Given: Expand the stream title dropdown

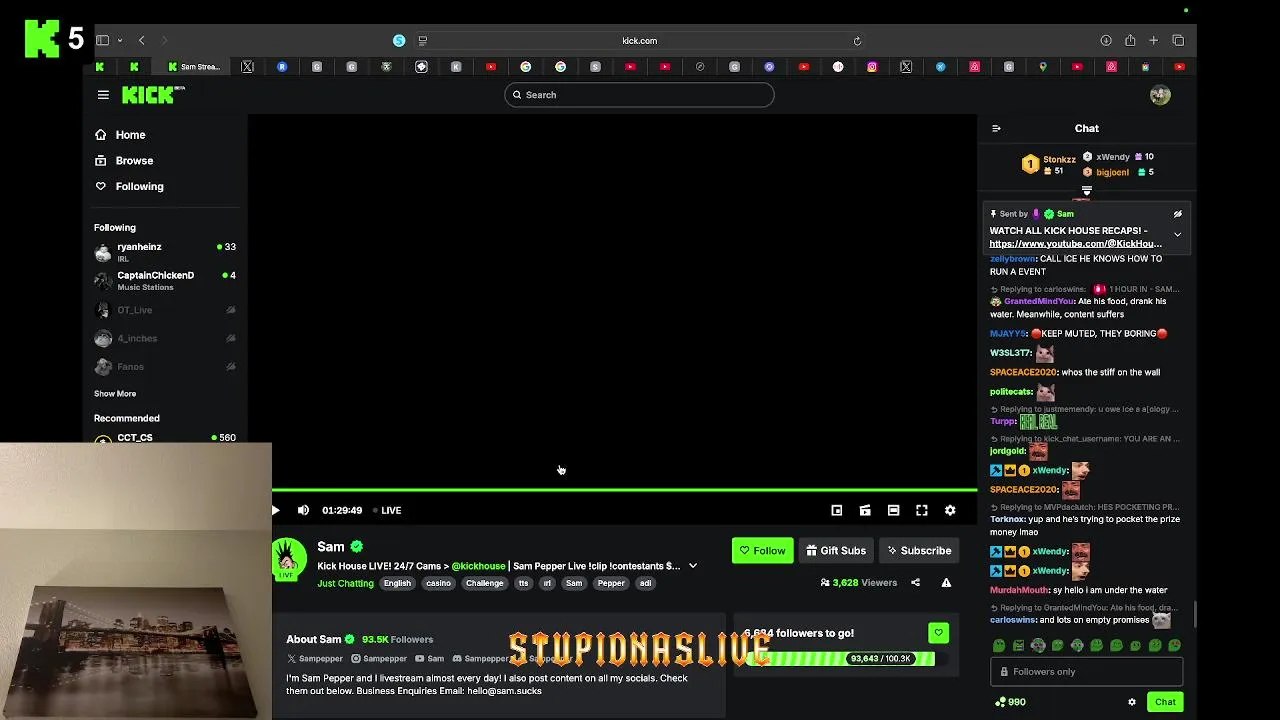Looking at the screenshot, I should [692, 566].
